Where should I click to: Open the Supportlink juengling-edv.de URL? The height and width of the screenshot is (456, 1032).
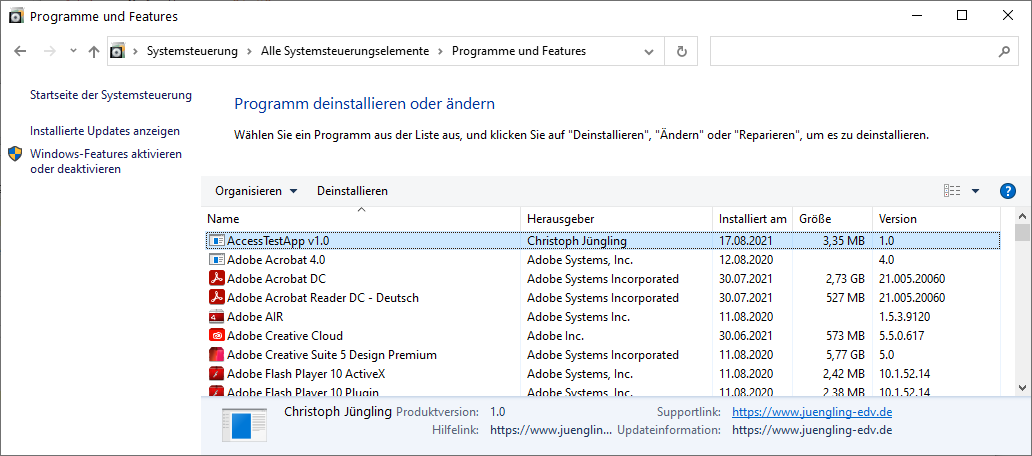click(x=812, y=413)
